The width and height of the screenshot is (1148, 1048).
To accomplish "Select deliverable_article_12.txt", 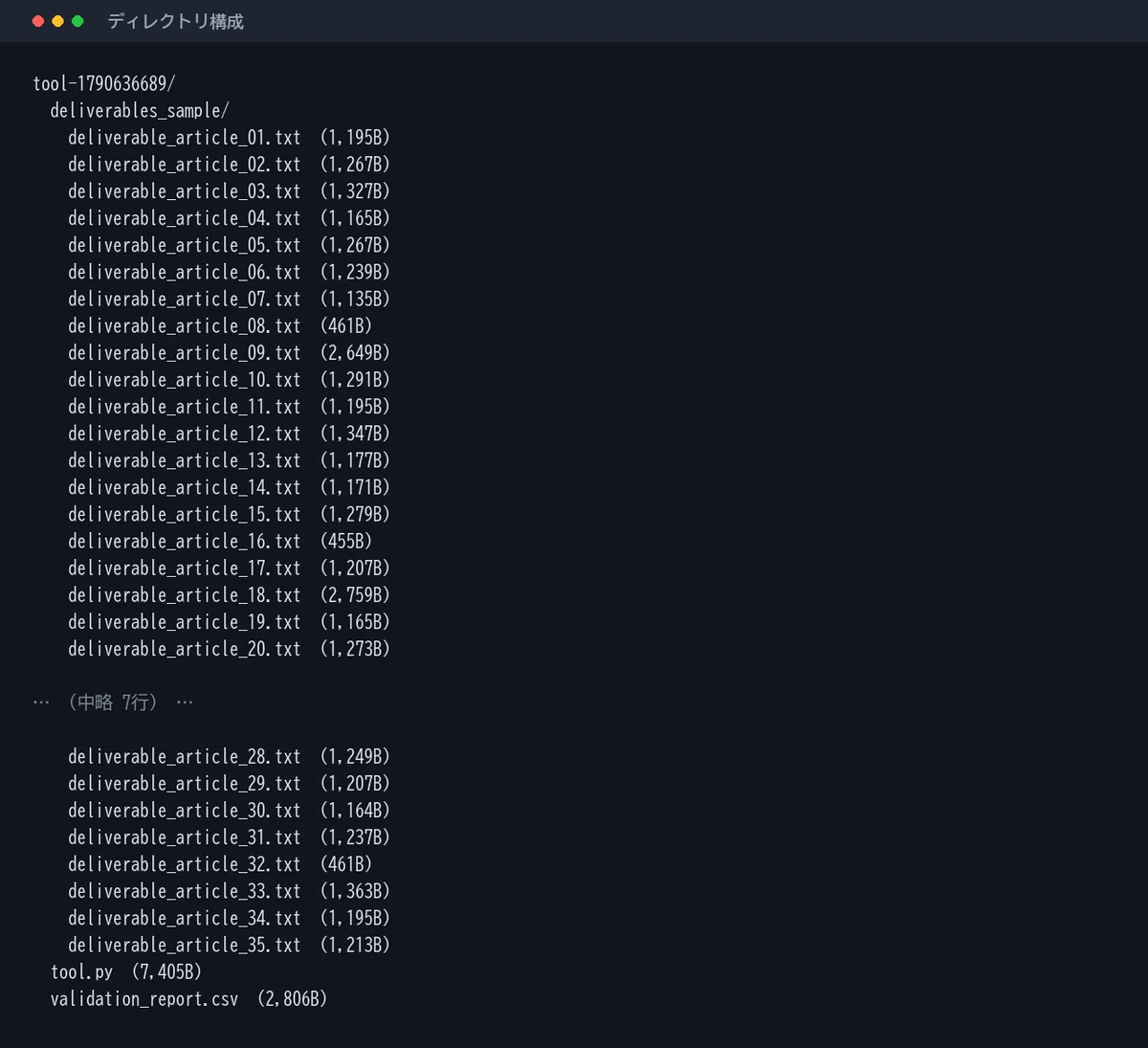I will tap(185, 433).
